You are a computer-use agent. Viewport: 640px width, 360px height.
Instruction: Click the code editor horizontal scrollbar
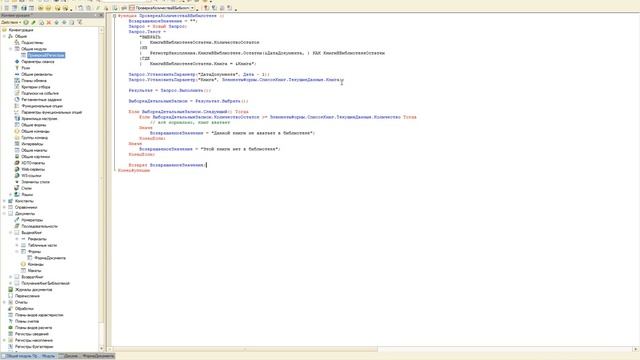coord(245,349)
